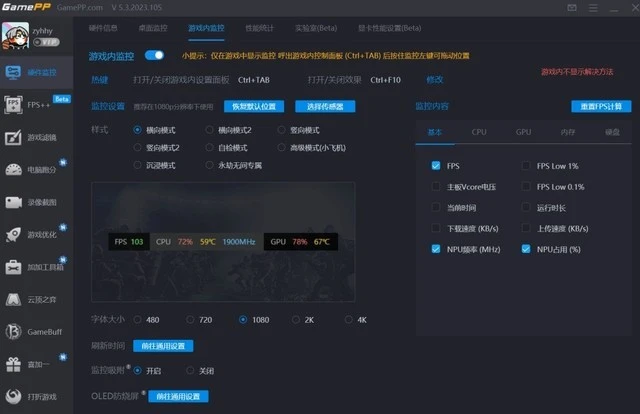Open the FPS++ Beta sidebar icon
Image resolution: width=640 pixels, height=414 pixels.
click(13, 105)
